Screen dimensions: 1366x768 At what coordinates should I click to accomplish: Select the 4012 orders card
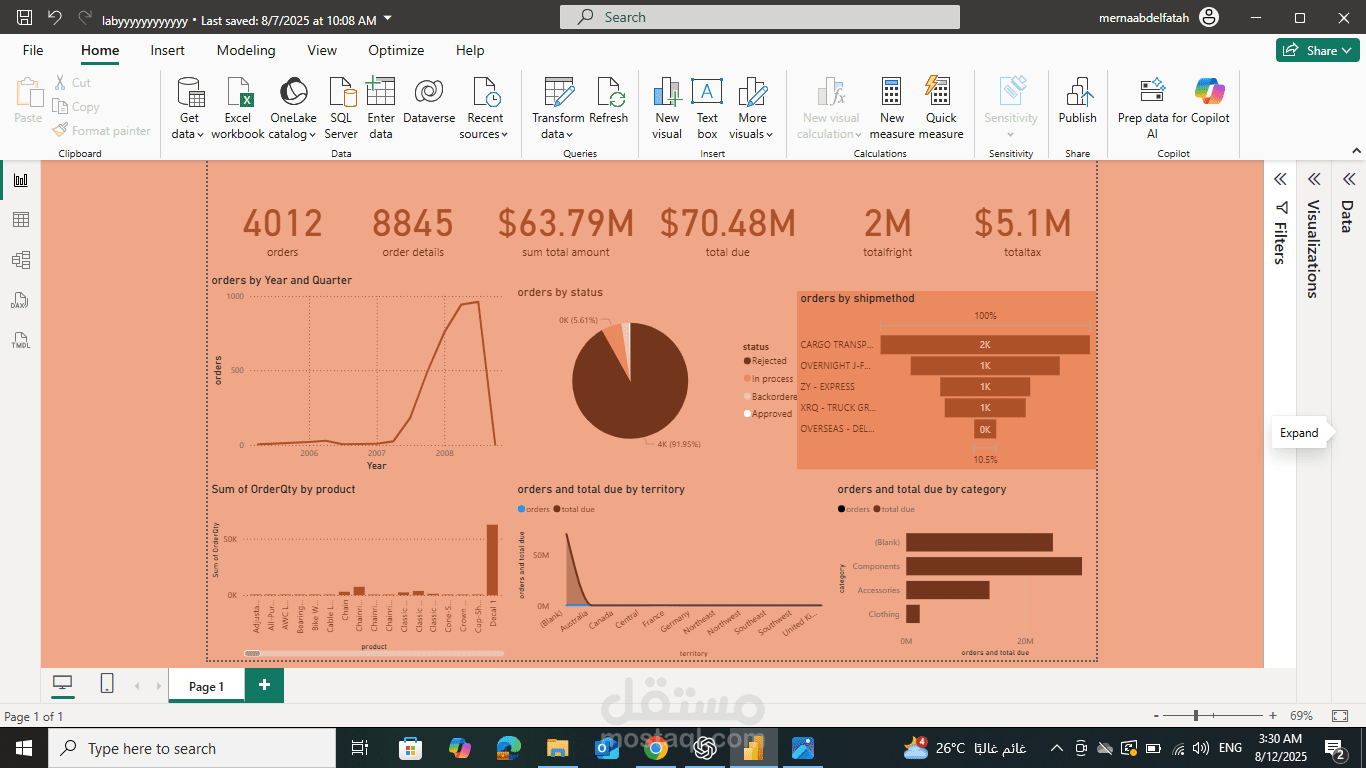283,232
